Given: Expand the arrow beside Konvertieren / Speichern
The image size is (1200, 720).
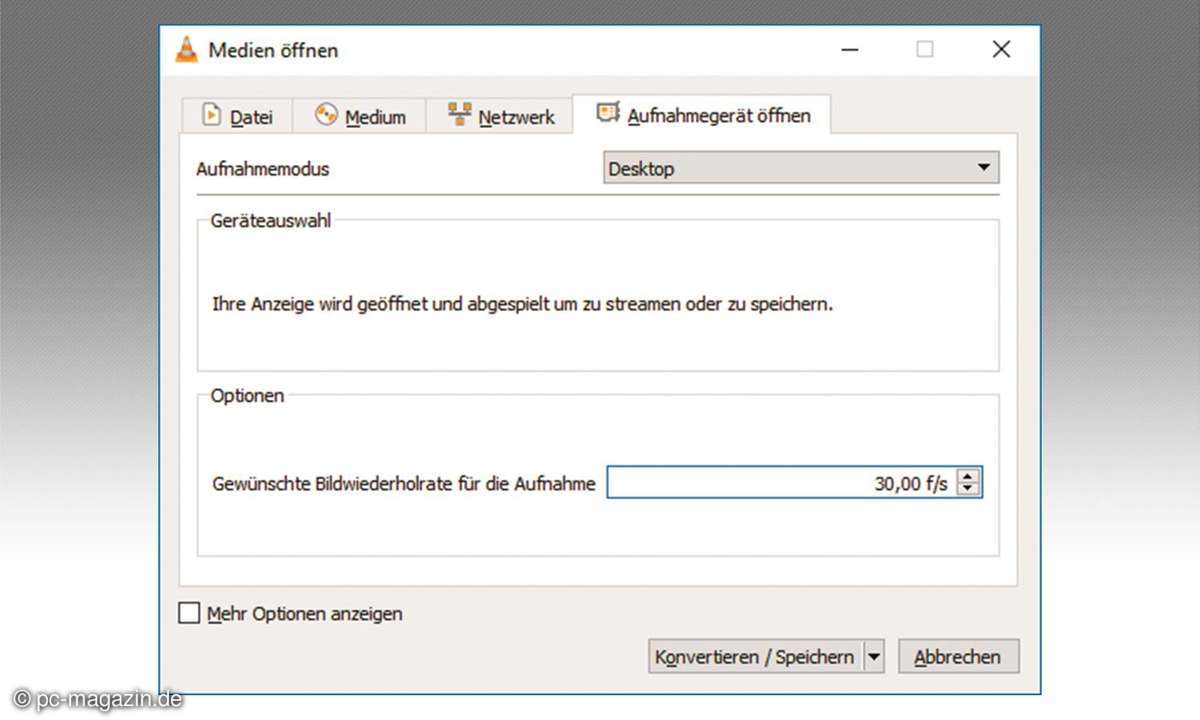Looking at the screenshot, I should click(x=874, y=657).
